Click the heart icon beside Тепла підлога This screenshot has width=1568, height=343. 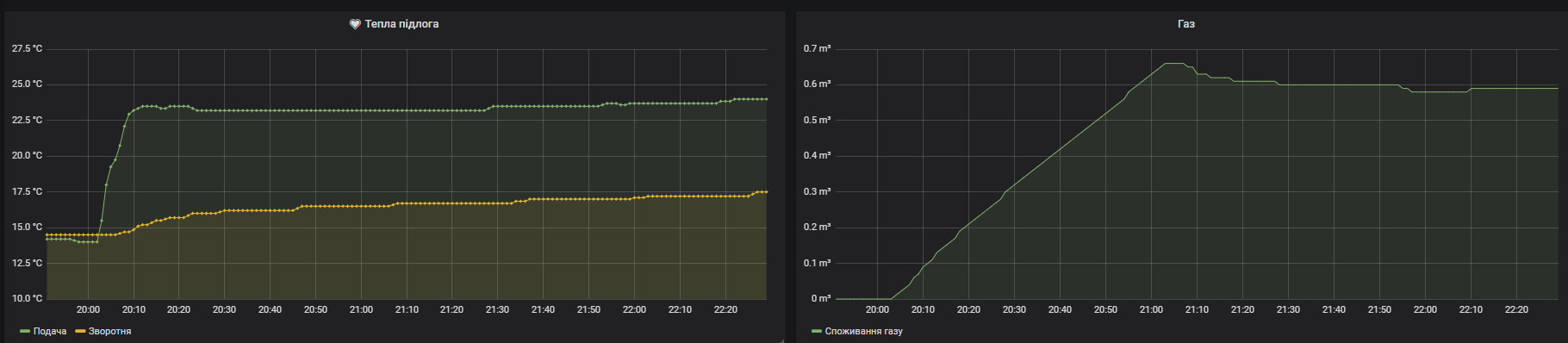click(x=355, y=24)
